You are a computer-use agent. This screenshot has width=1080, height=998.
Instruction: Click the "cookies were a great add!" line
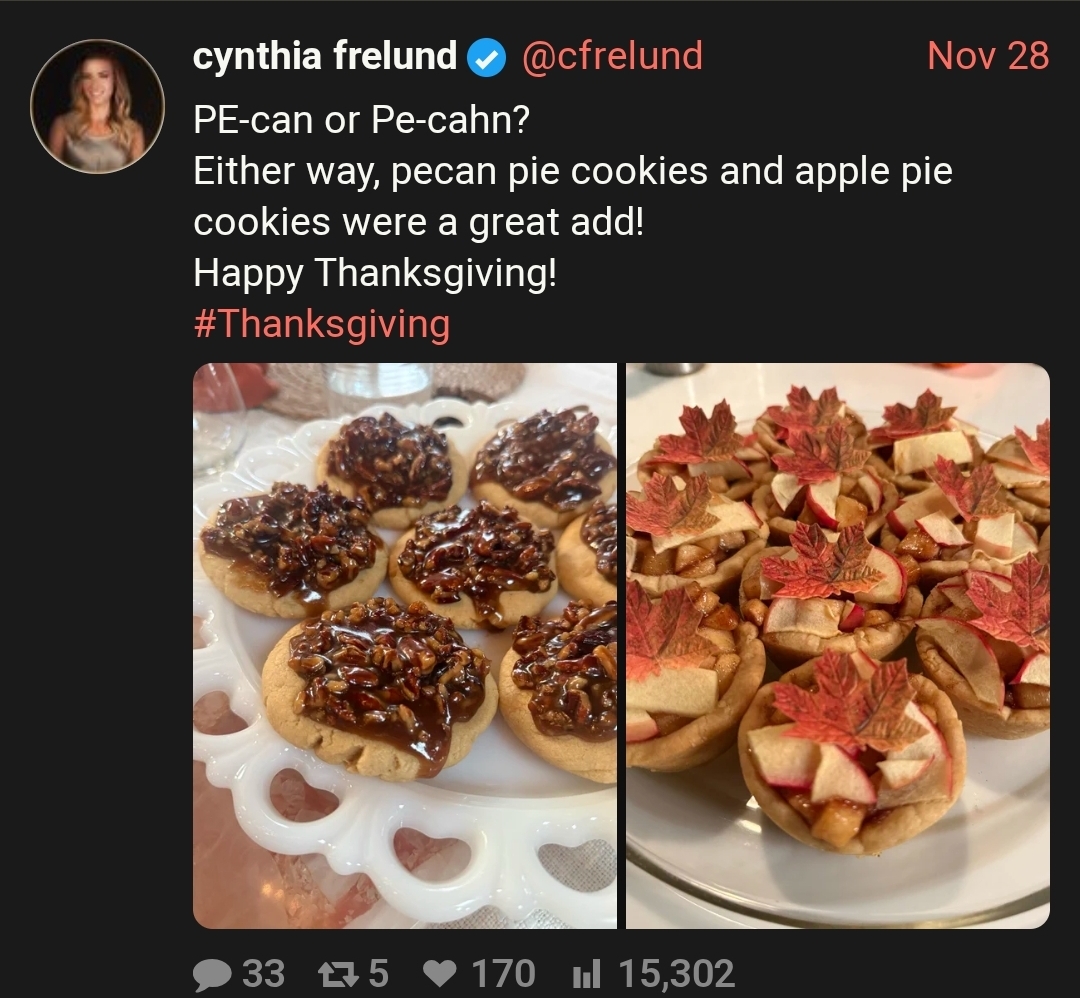coord(418,222)
